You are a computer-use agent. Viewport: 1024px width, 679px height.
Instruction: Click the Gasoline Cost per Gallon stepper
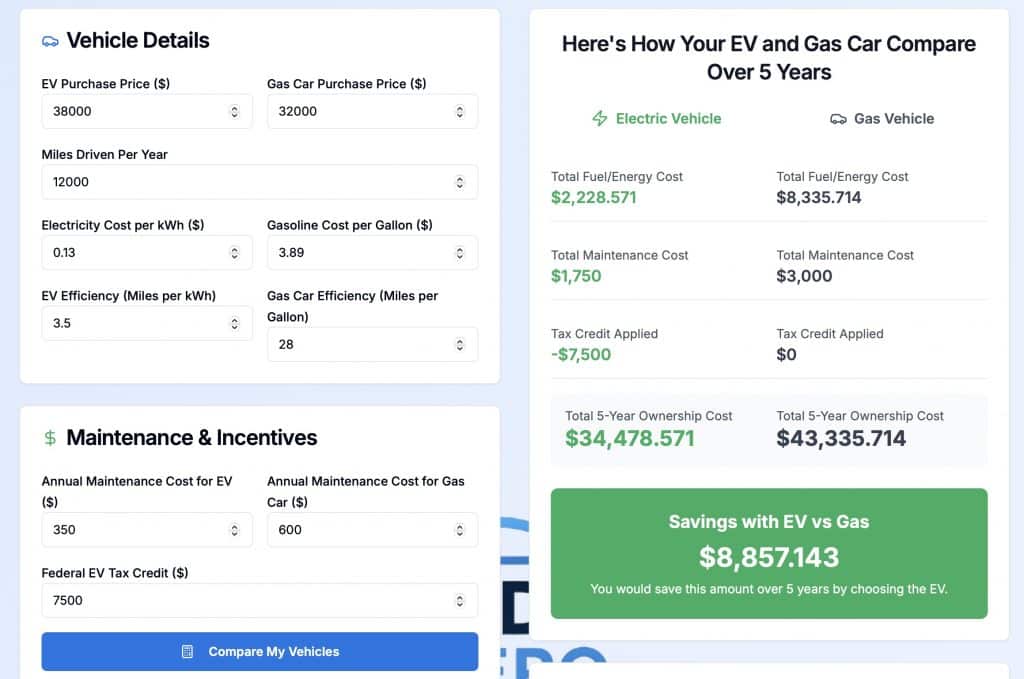460,253
